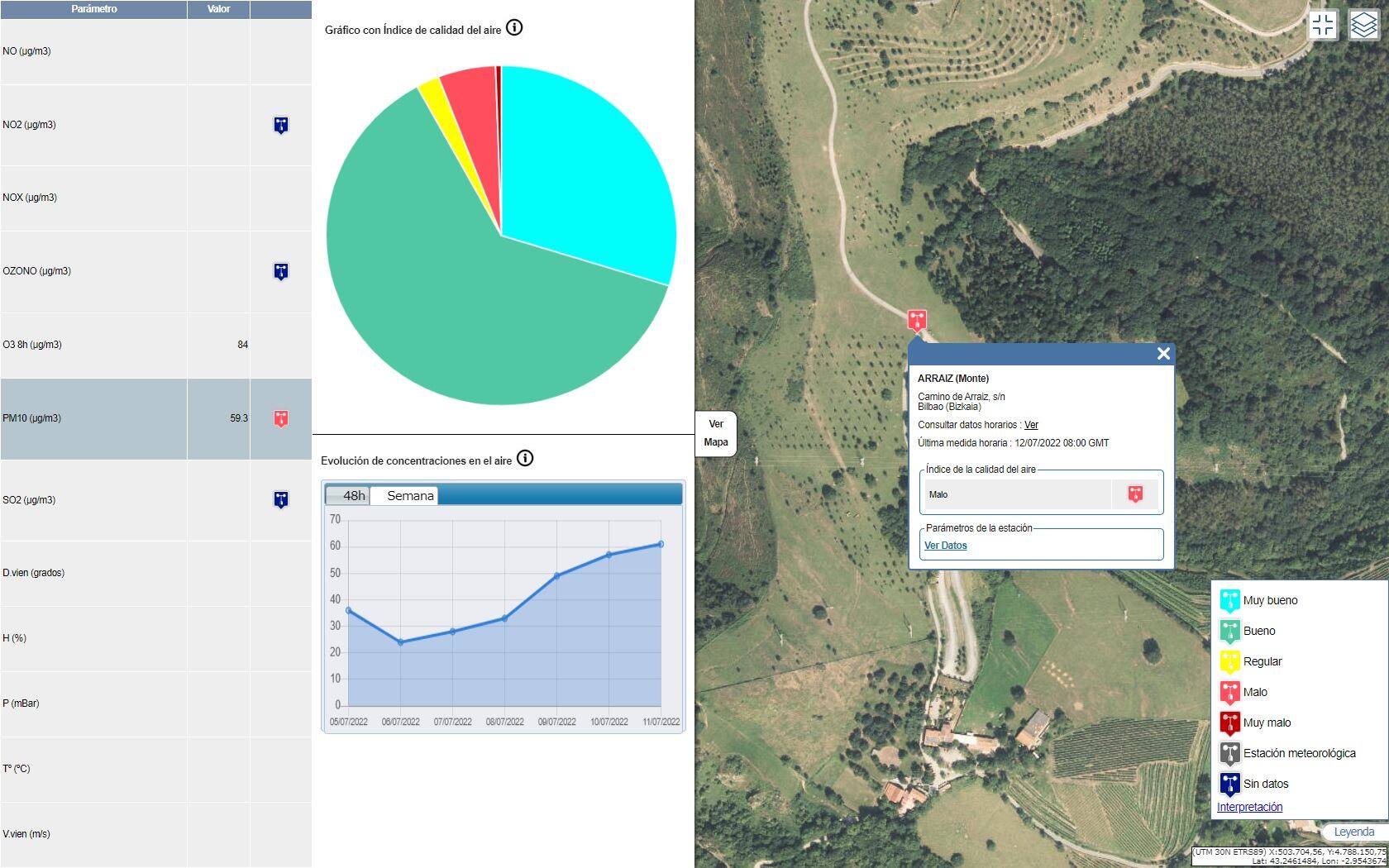Select the H (%) row
The height and width of the screenshot is (868, 1389).
pyautogui.click(x=155, y=638)
